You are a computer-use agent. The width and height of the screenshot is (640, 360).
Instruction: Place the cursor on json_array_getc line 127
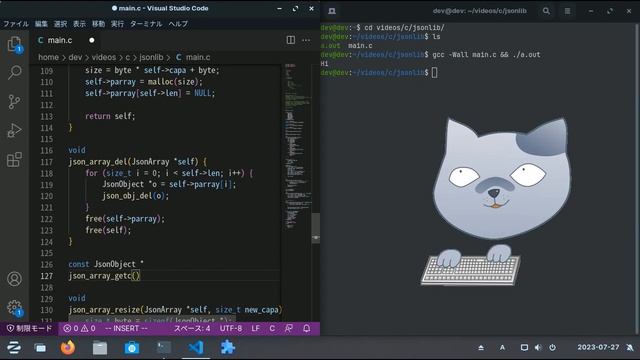pyautogui.click(x=104, y=276)
